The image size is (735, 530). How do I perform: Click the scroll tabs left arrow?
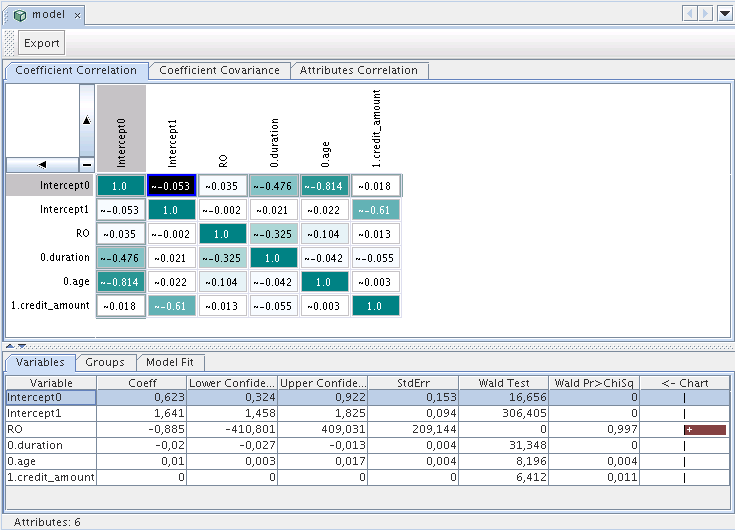690,13
